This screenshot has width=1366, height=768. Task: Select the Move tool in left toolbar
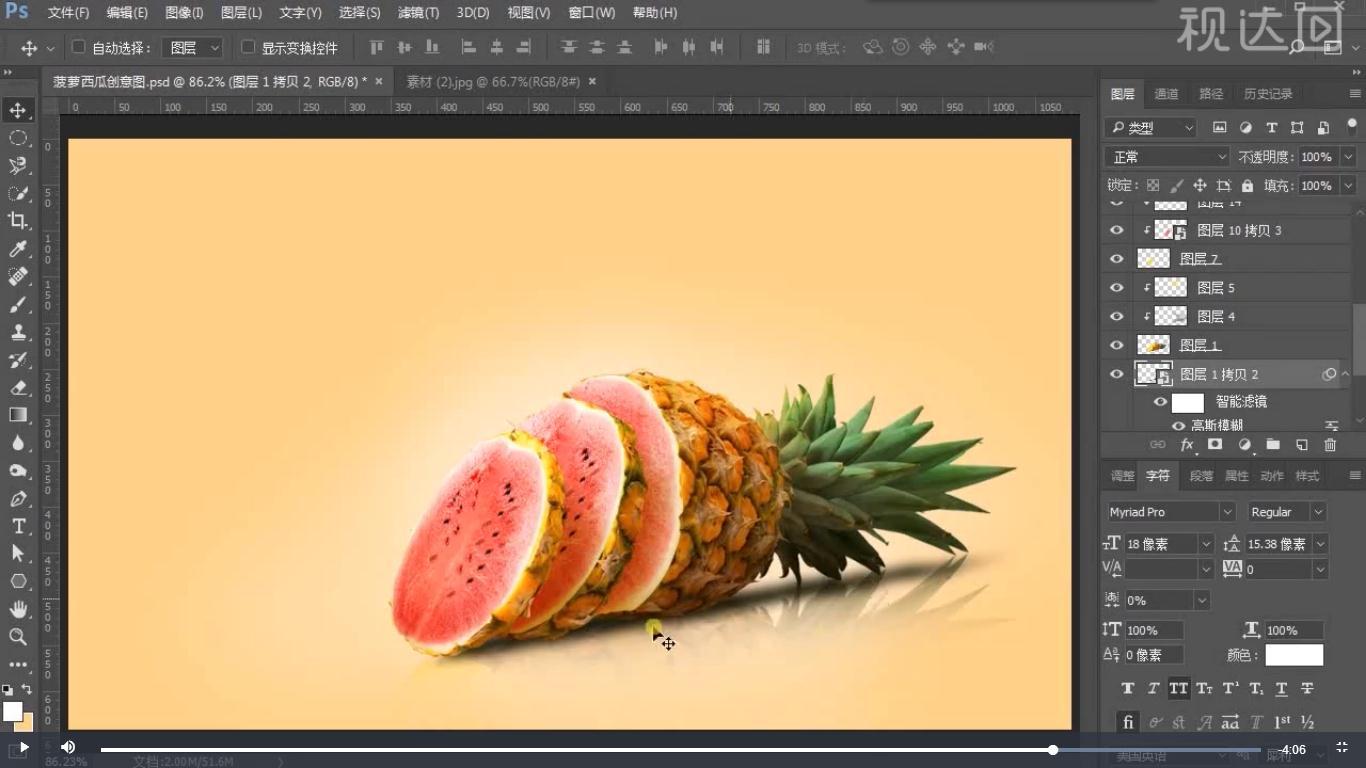pyautogui.click(x=18, y=110)
